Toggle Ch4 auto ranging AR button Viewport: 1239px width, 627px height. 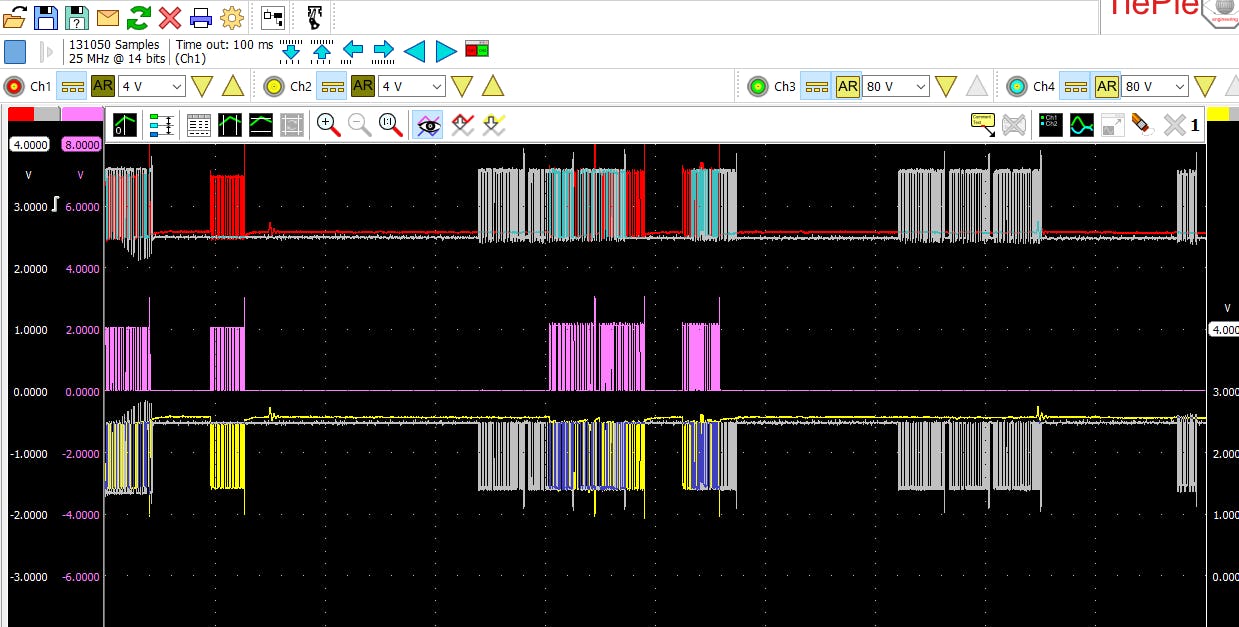pyautogui.click(x=1106, y=86)
